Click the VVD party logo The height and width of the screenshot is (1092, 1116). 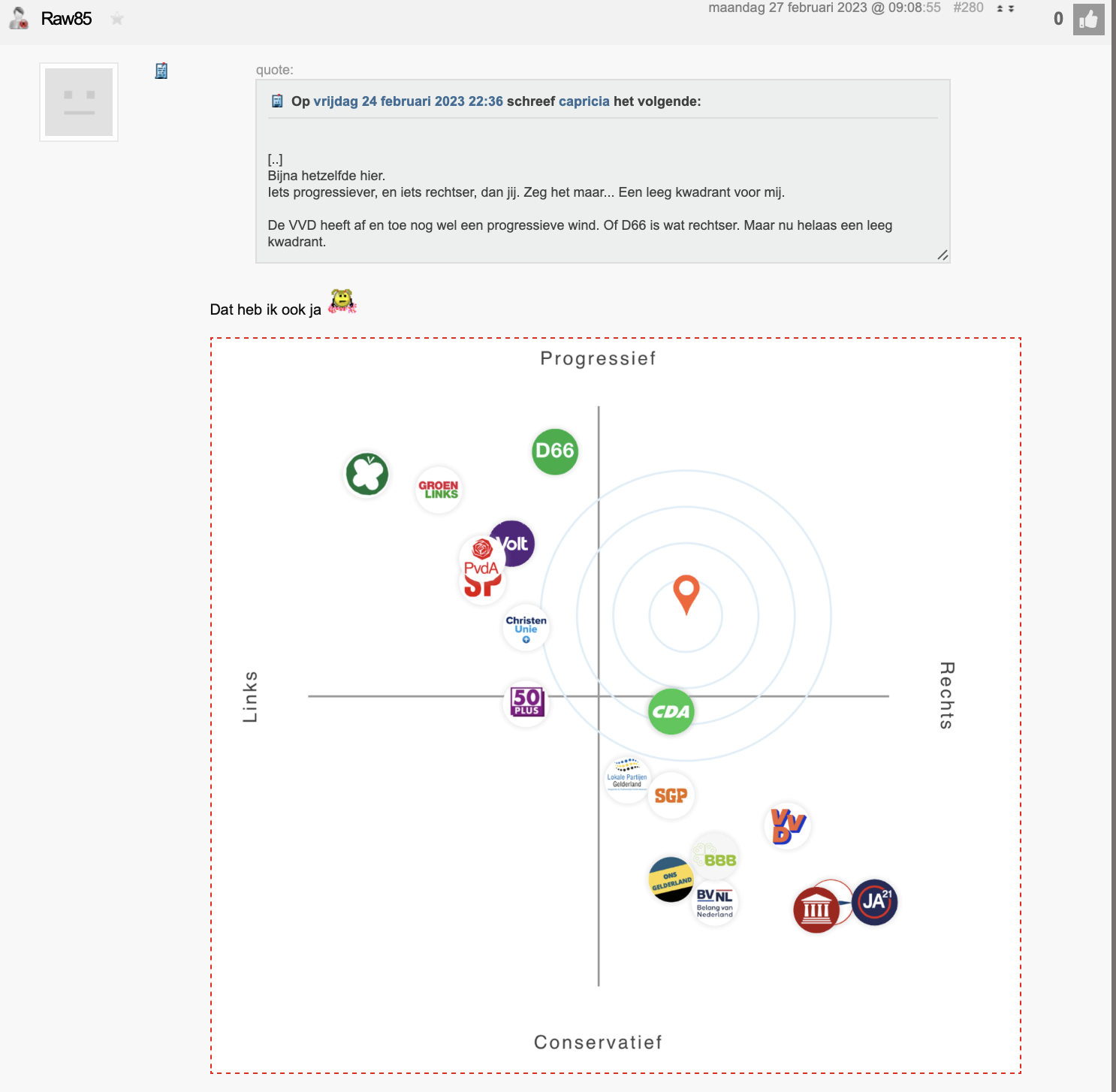tap(788, 826)
